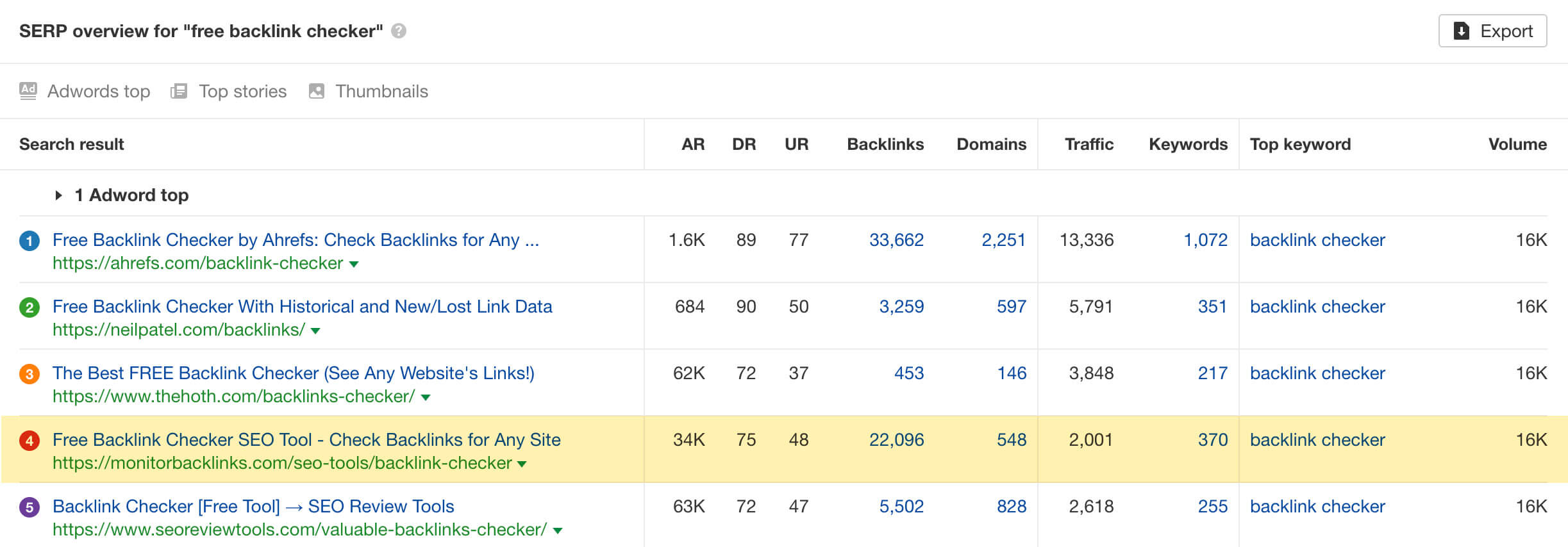This screenshot has height=547, width=1568.
Task: Click the Thumbnails image icon
Action: pos(317,91)
